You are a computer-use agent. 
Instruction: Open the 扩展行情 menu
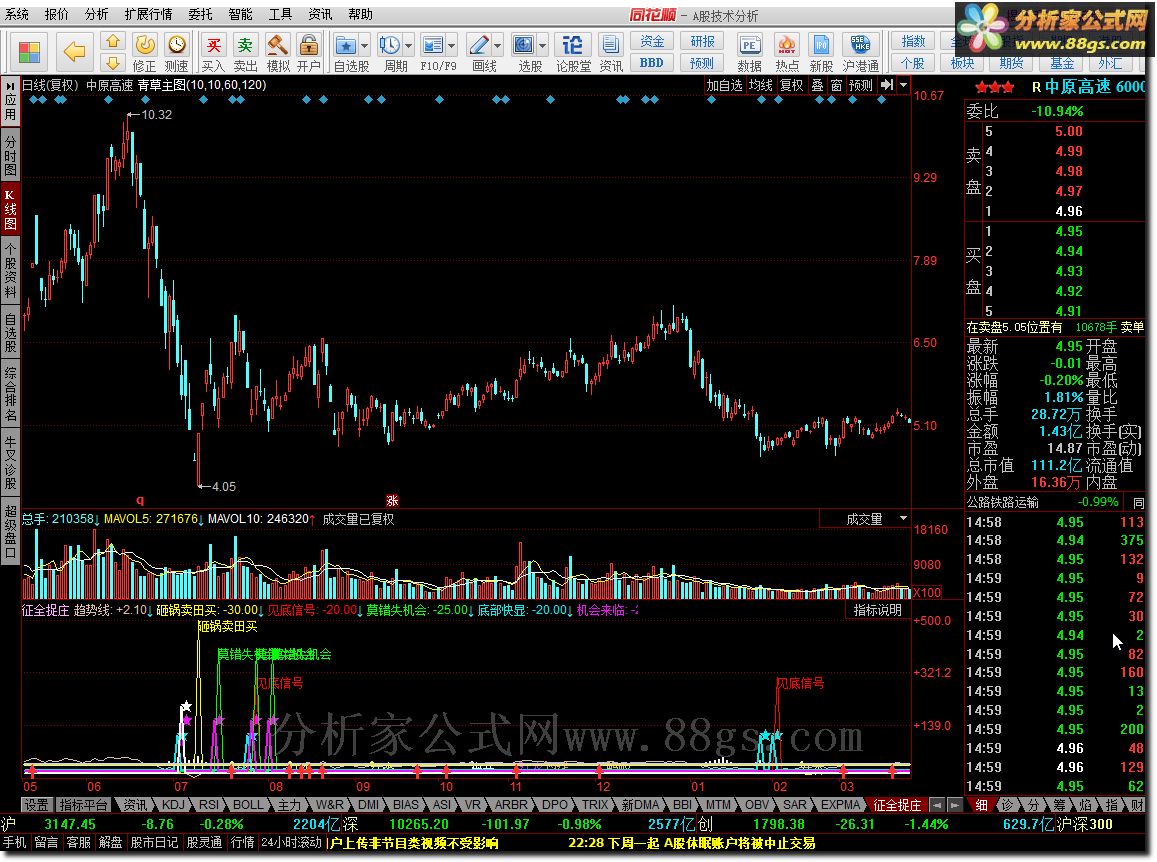click(148, 14)
